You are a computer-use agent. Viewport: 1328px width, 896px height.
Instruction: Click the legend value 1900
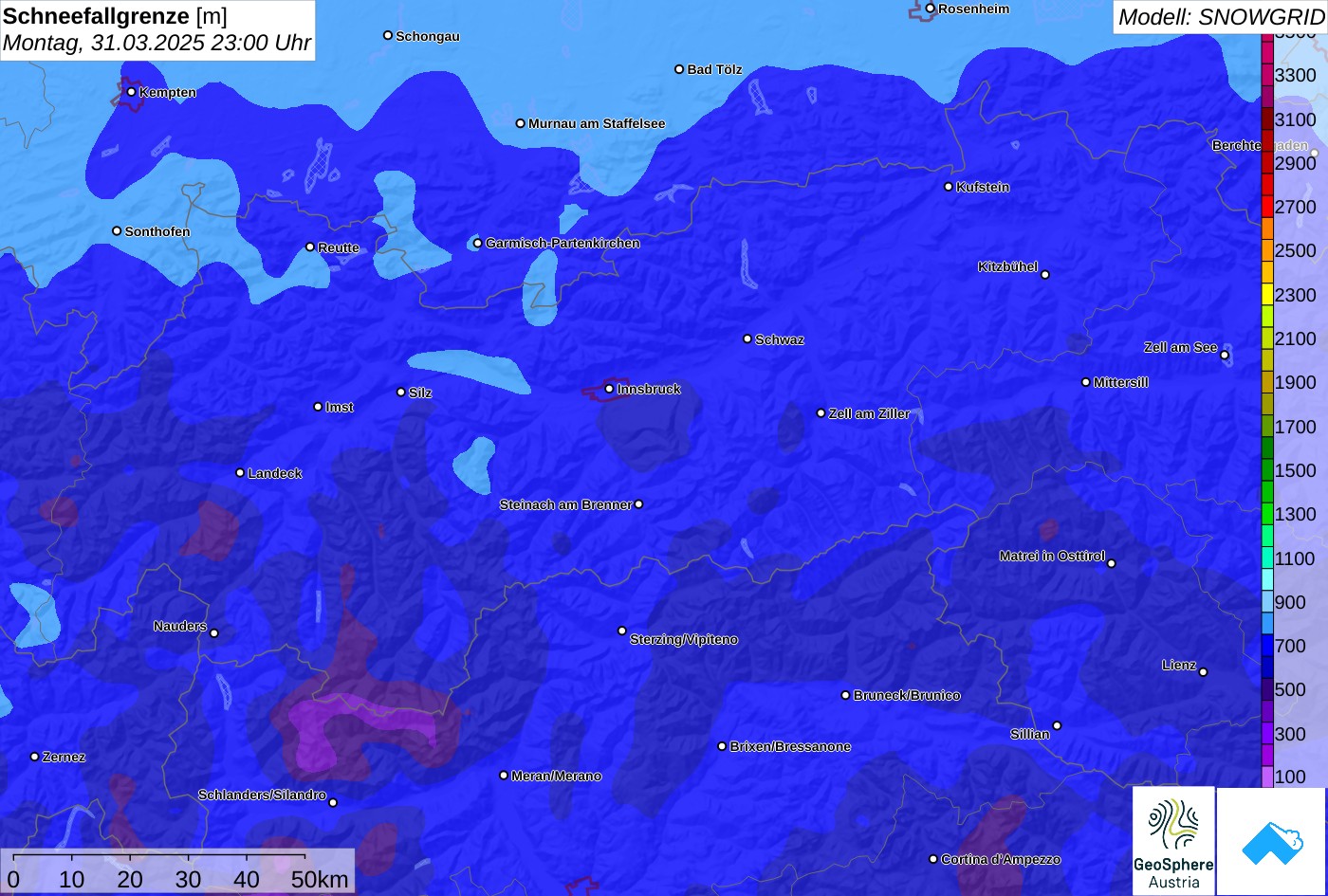pyautogui.click(x=1296, y=382)
